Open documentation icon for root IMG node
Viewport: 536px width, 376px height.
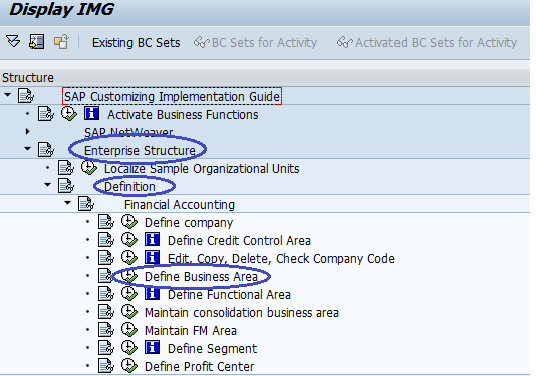click(x=26, y=96)
